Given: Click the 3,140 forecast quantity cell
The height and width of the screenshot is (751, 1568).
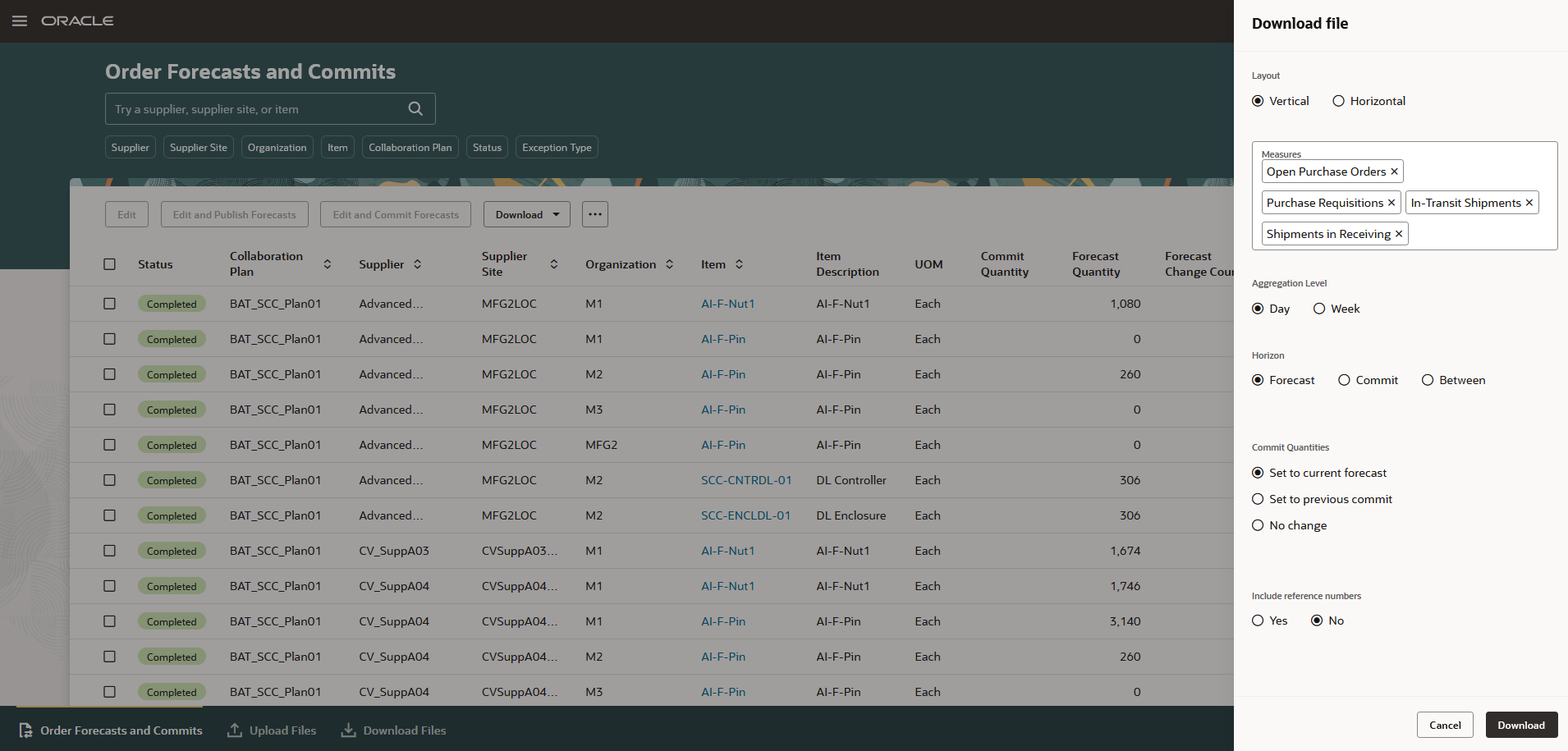Looking at the screenshot, I should [x=1125, y=621].
